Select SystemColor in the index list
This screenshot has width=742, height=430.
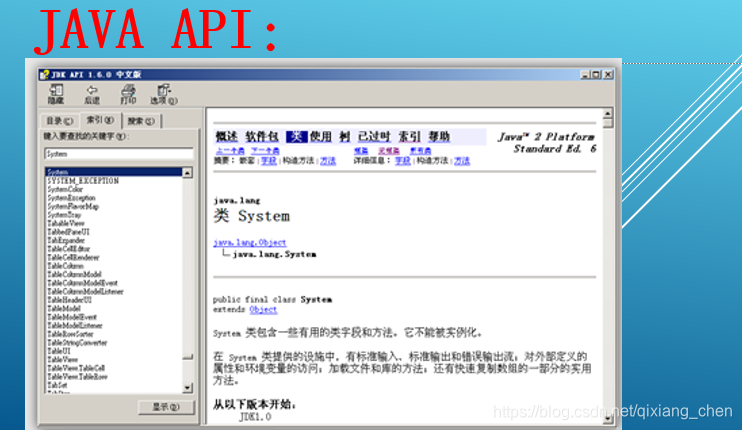(65, 189)
